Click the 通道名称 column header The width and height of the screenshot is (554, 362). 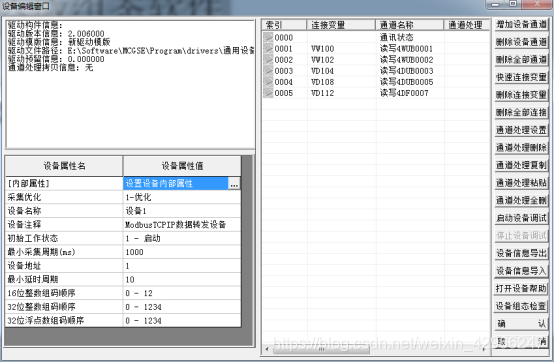pos(409,25)
